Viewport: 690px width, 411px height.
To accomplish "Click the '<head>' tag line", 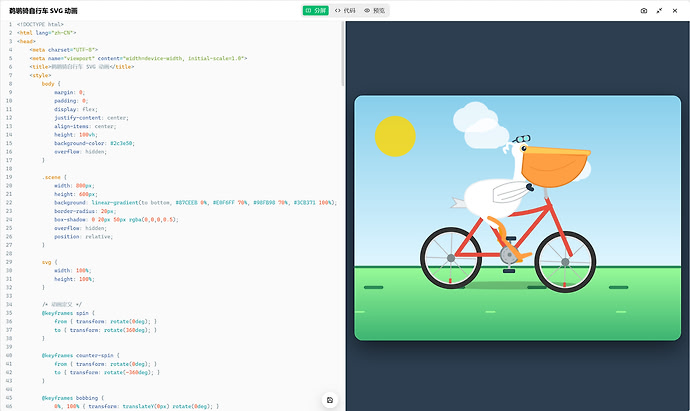I will point(26,41).
